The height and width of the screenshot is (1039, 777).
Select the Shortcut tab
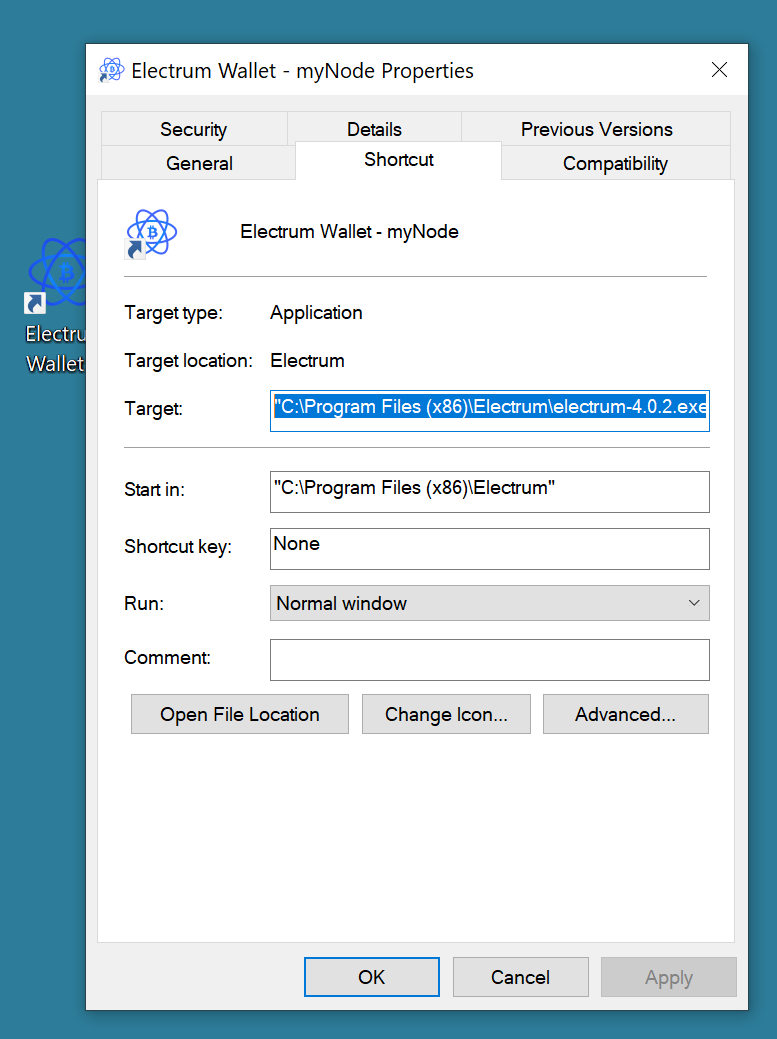tap(398, 160)
